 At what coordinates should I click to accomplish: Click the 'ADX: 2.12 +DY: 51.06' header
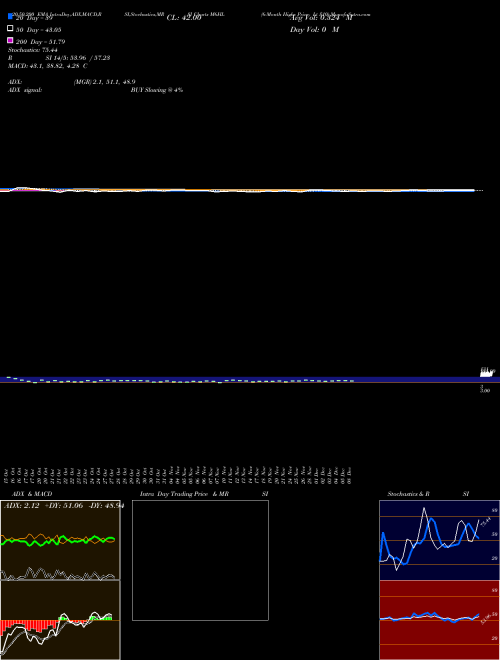44,506
